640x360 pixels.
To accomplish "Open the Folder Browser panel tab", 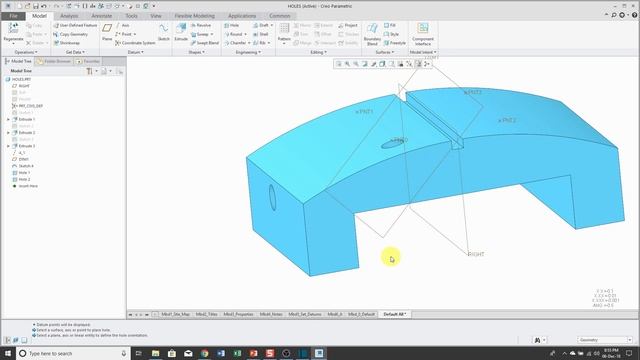I will [x=54, y=61].
